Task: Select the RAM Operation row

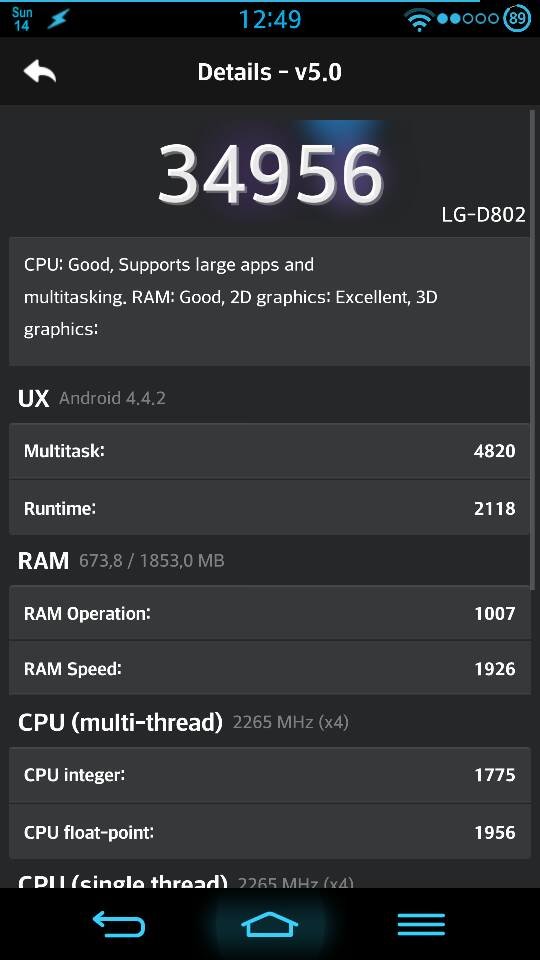Action: (269, 613)
